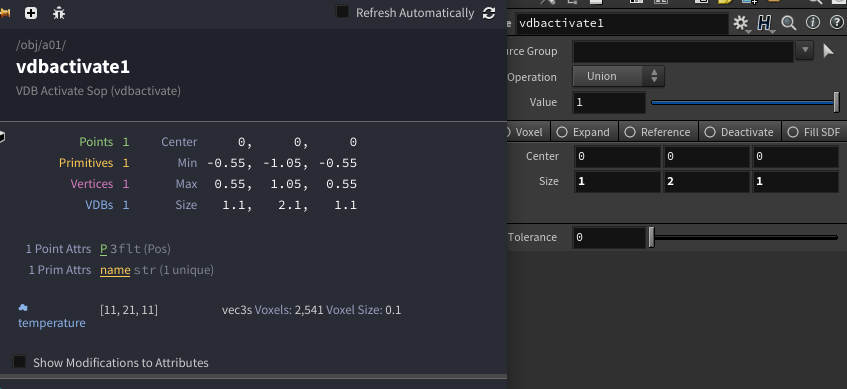
Task: Click the Primitives count label
Action: pyautogui.click(x=86, y=163)
